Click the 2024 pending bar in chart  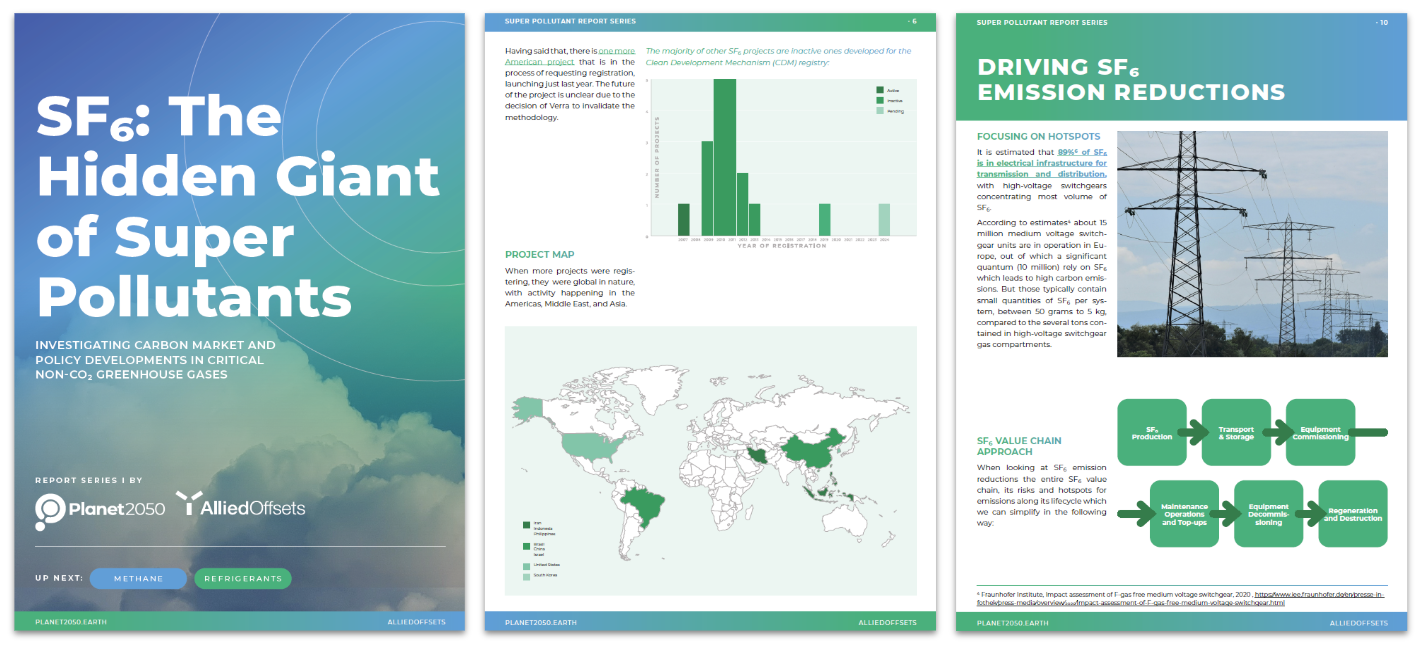[884, 219]
